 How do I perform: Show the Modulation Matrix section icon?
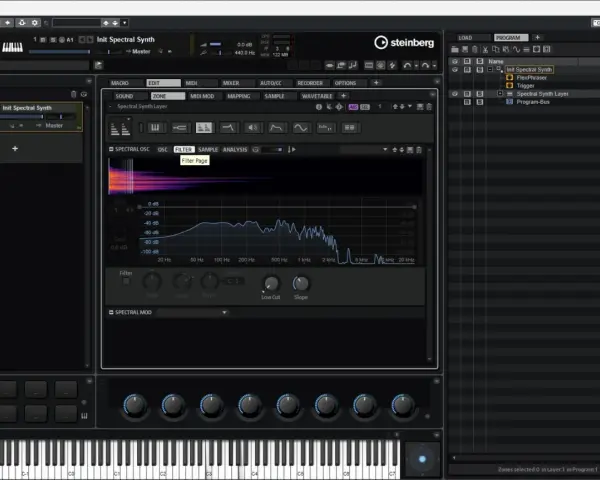click(349, 127)
